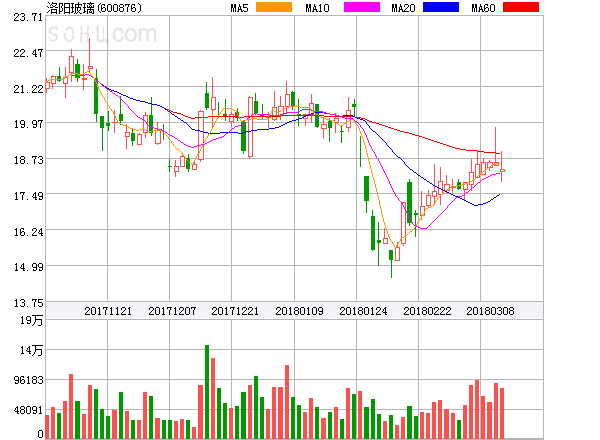600x440 pixels.
Task: Click the 20171121 date label
Action: [108, 311]
